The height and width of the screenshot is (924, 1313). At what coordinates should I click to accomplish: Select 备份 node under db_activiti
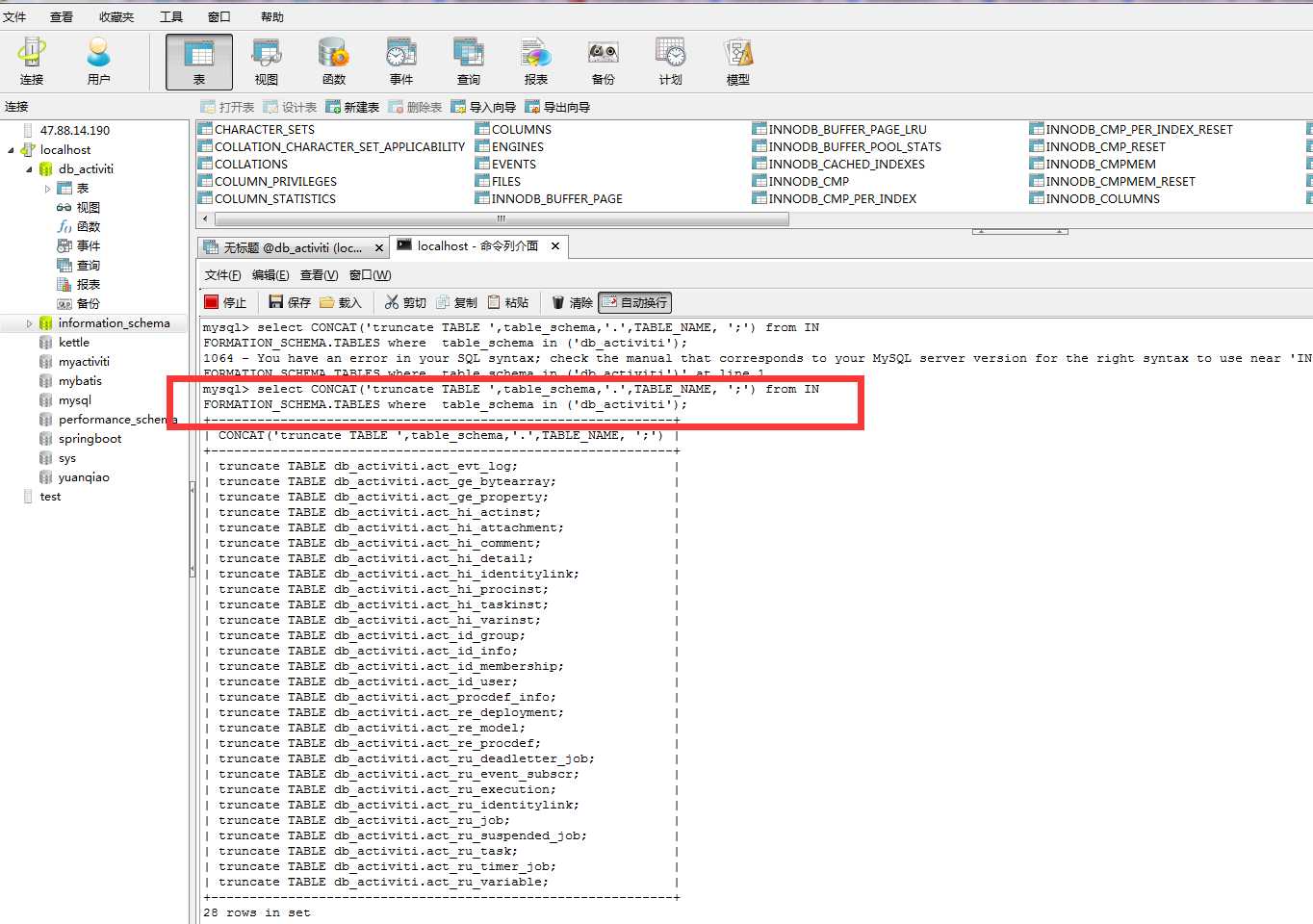coord(88,304)
